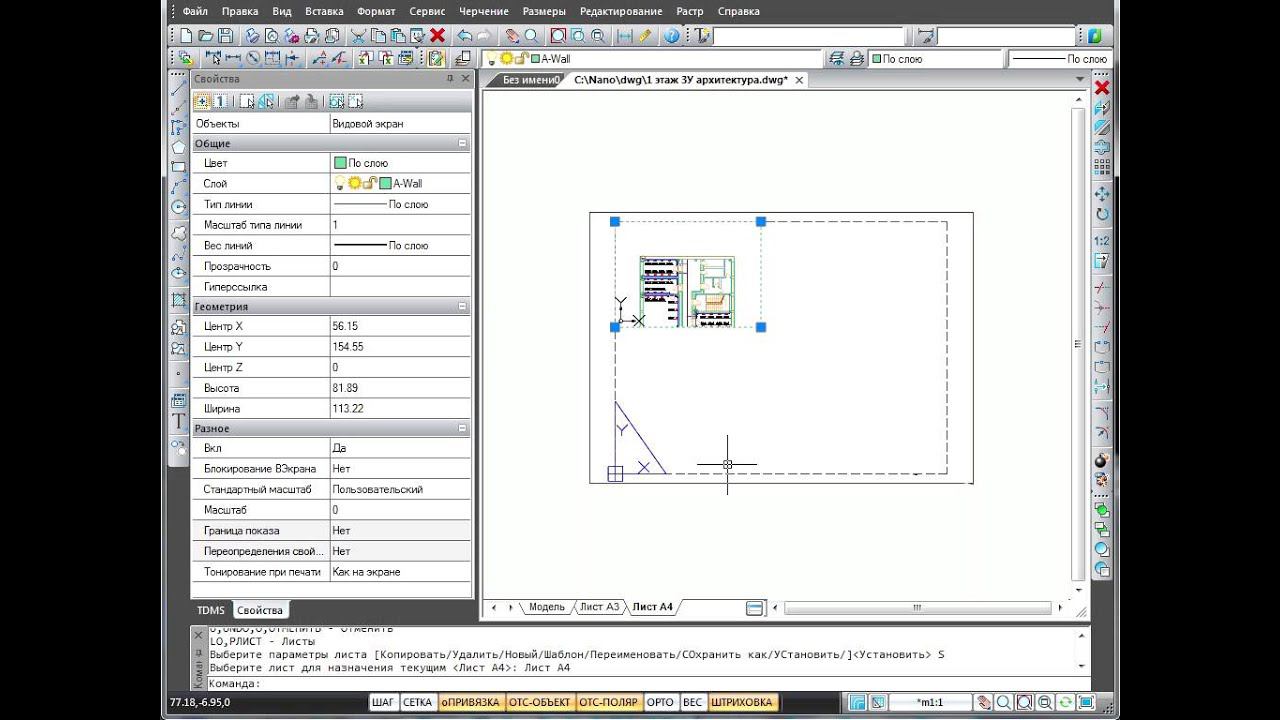Click the Pan hand icon in status bar
This screenshot has height=720, width=1280.
[984, 702]
